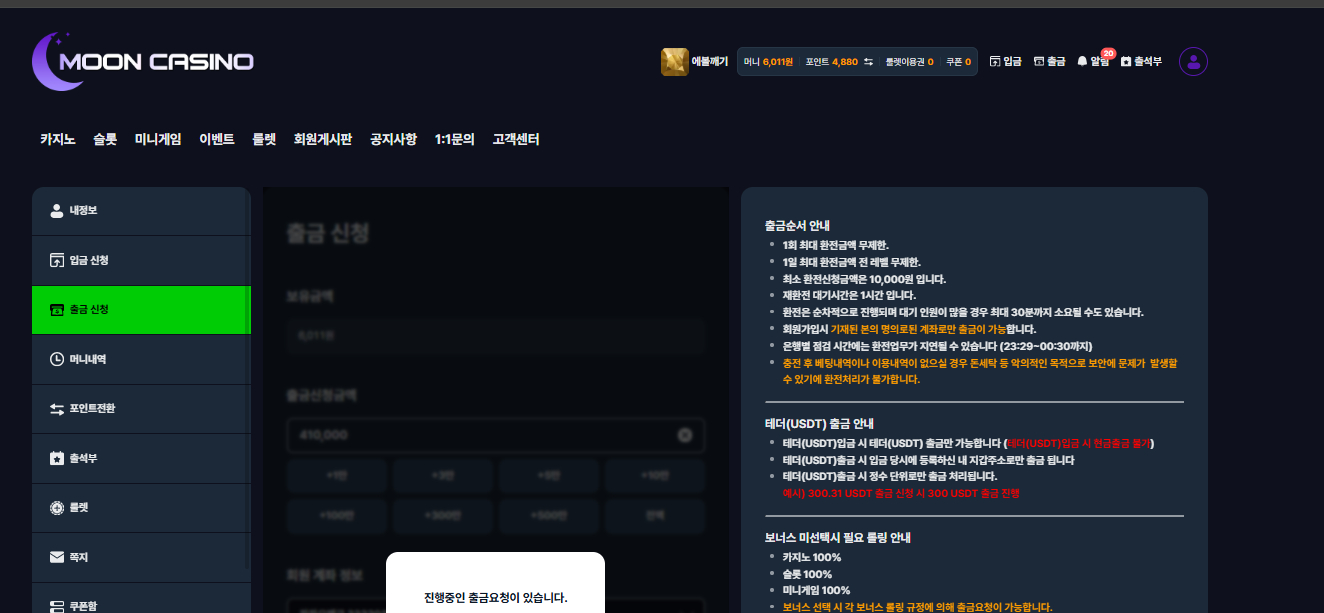
Task: Open 이벤트 page from navigation
Action: [217, 140]
